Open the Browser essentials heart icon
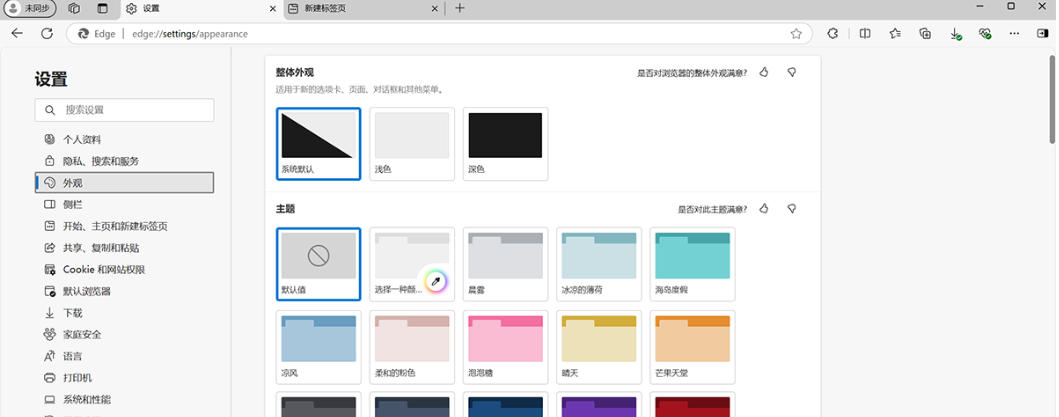The height and width of the screenshot is (417, 1059). [x=985, y=33]
